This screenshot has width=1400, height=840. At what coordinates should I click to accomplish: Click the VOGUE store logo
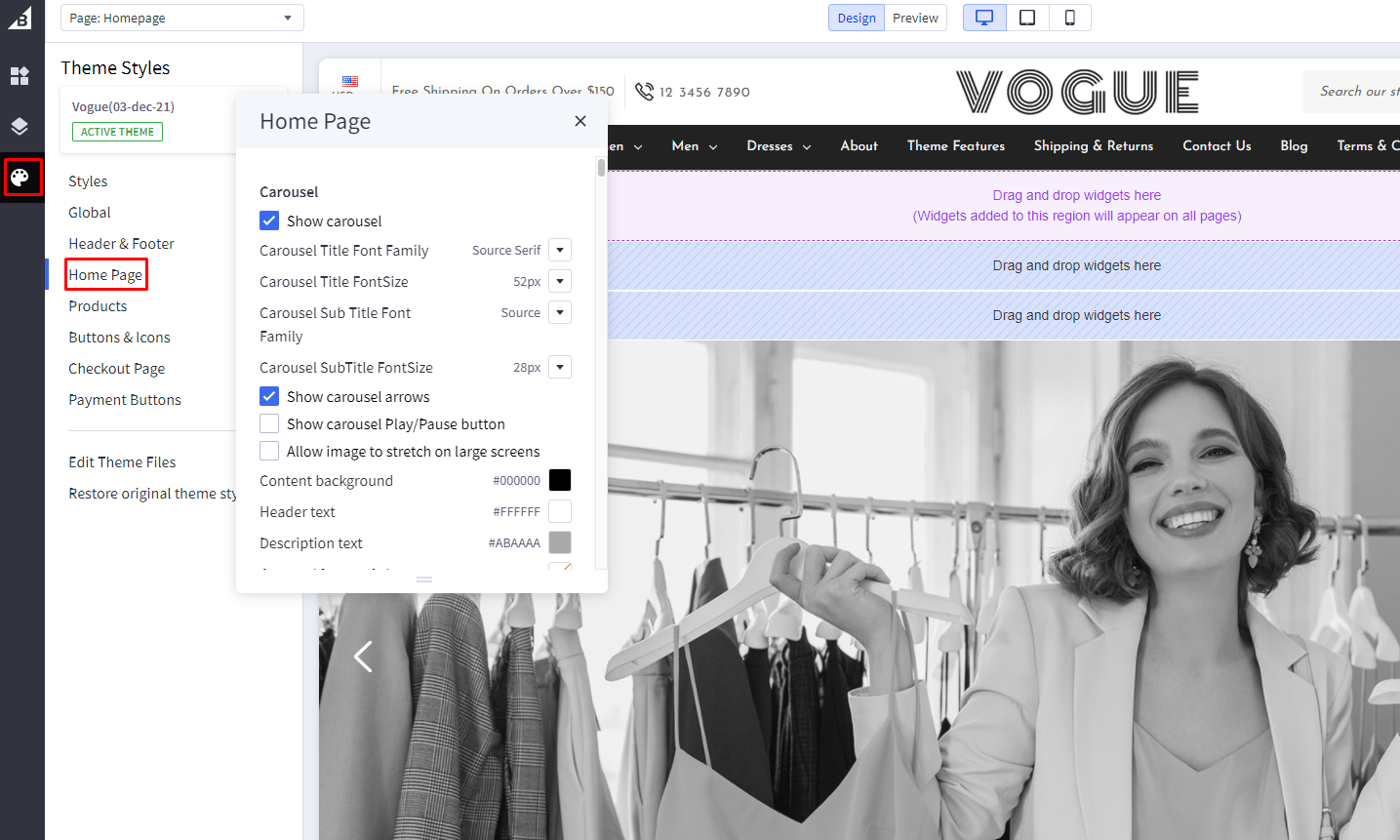point(1078,92)
